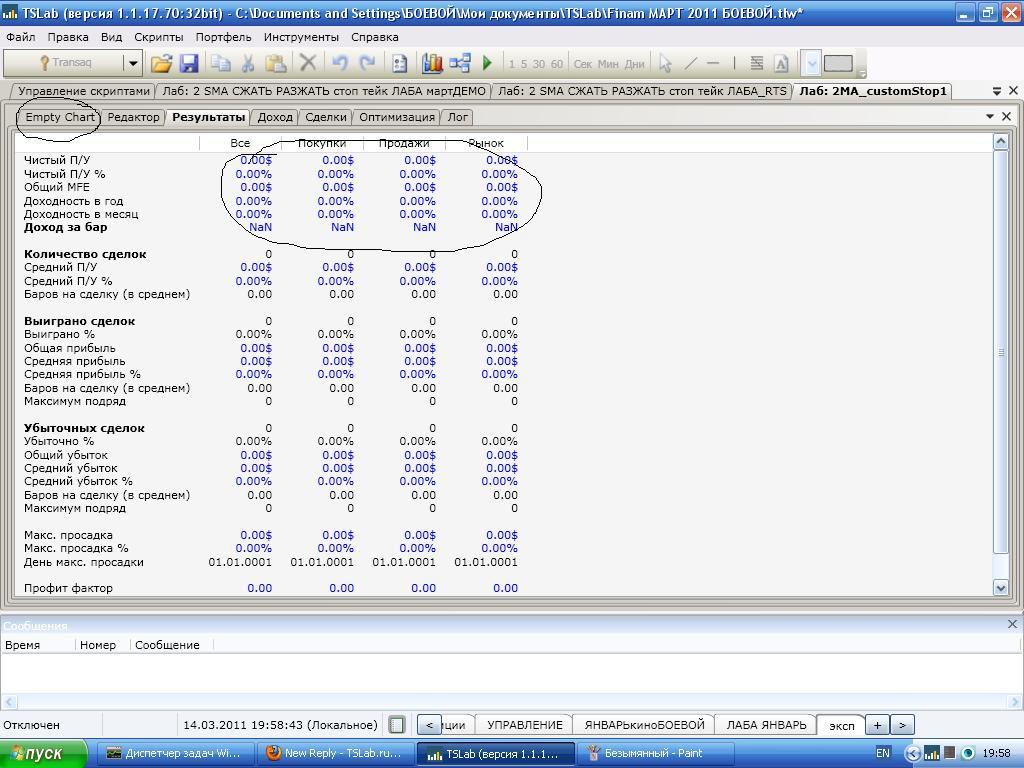Click the chart bars toolbar icon

[x=432, y=63]
